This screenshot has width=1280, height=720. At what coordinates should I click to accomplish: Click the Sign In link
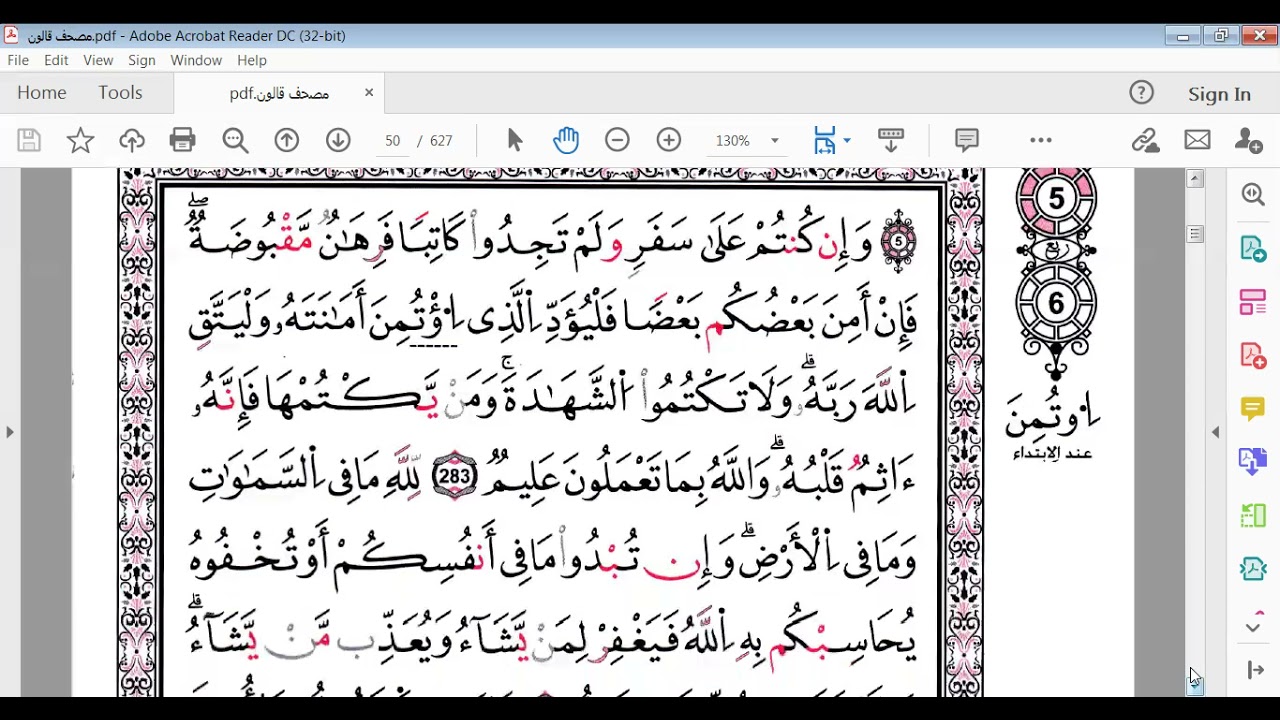(1219, 94)
